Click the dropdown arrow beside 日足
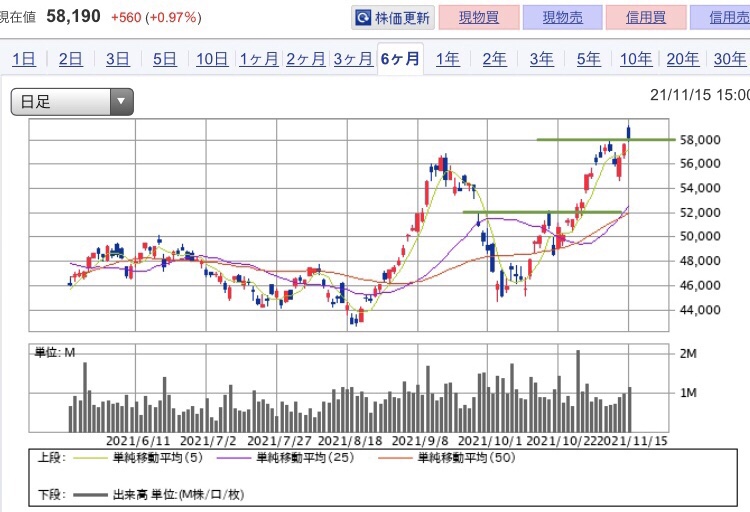The image size is (750, 512). pos(121,101)
